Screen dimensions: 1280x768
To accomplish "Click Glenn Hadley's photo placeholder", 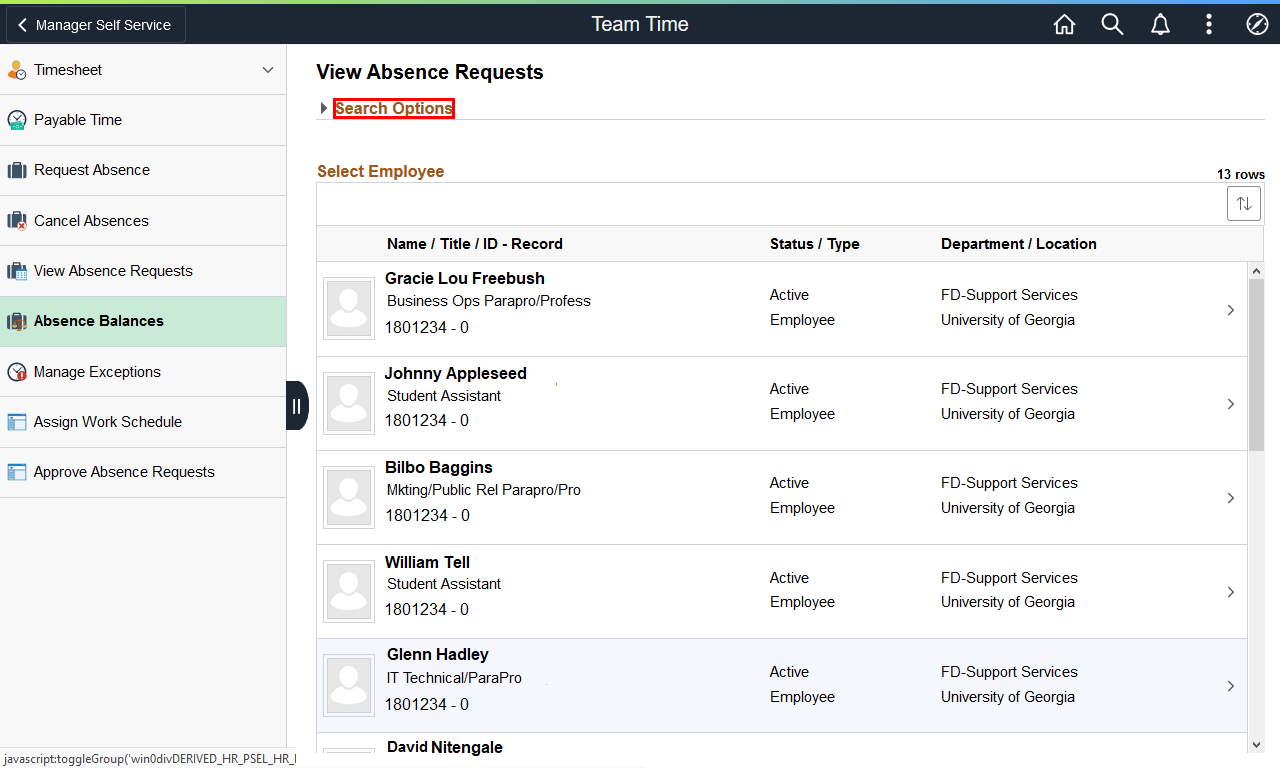I will (349, 686).
